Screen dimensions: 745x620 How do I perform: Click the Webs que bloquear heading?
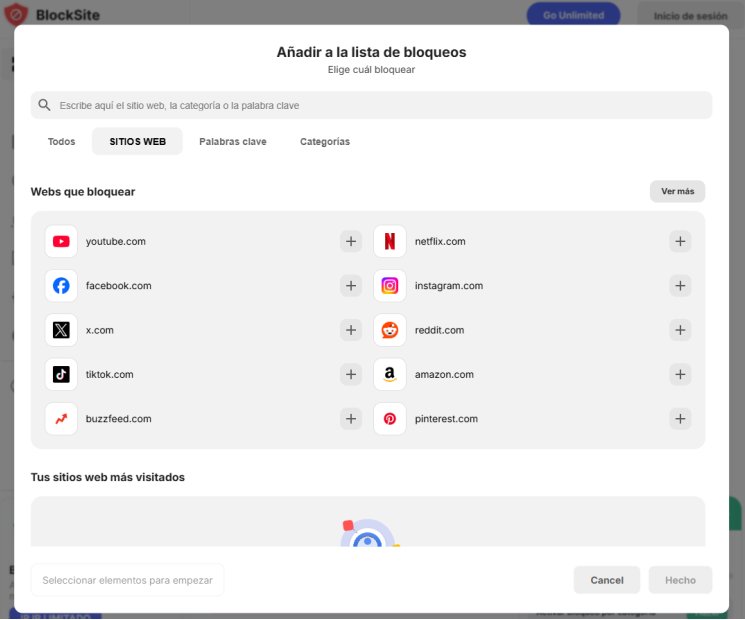tap(83, 191)
